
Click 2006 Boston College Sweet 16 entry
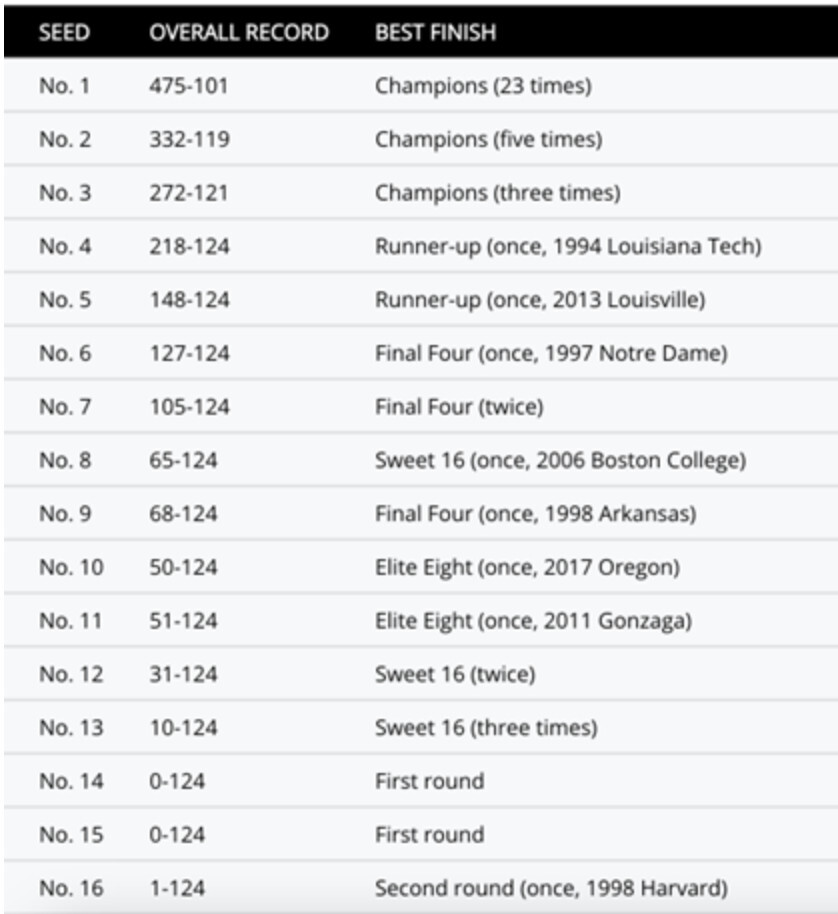560,460
